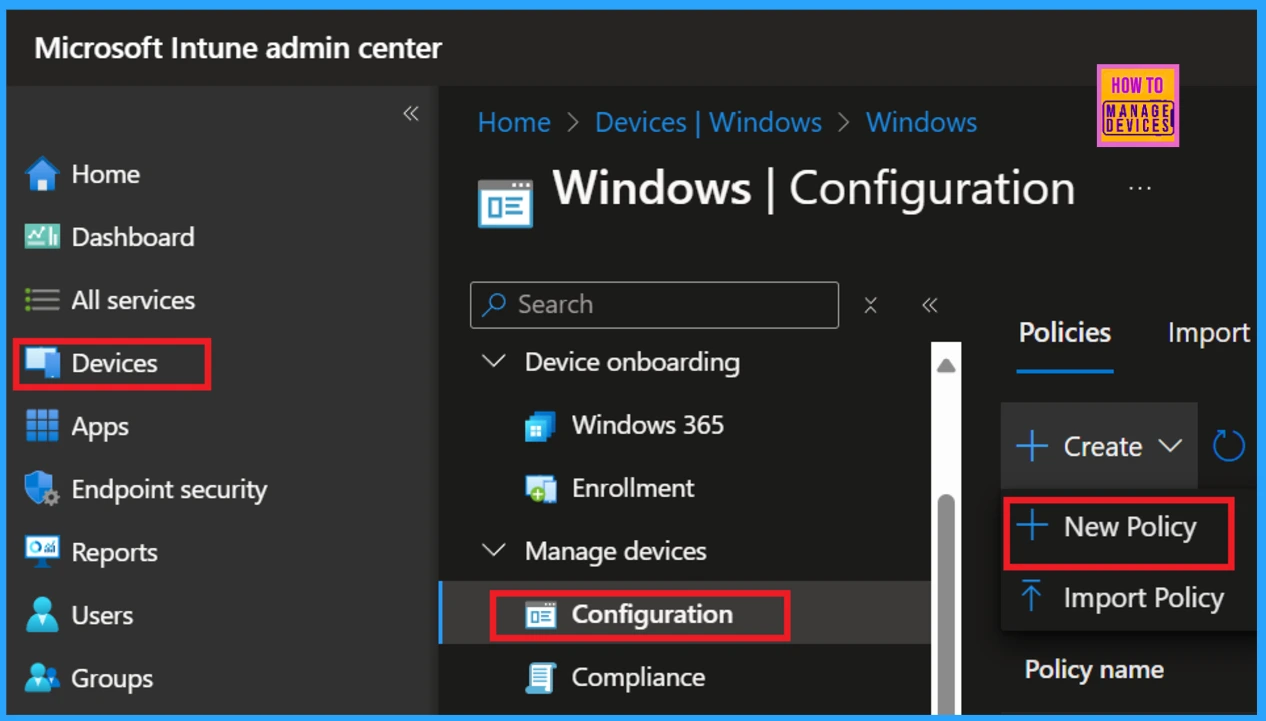Focus the menu Search field
This screenshot has width=1266, height=721.
click(x=654, y=305)
